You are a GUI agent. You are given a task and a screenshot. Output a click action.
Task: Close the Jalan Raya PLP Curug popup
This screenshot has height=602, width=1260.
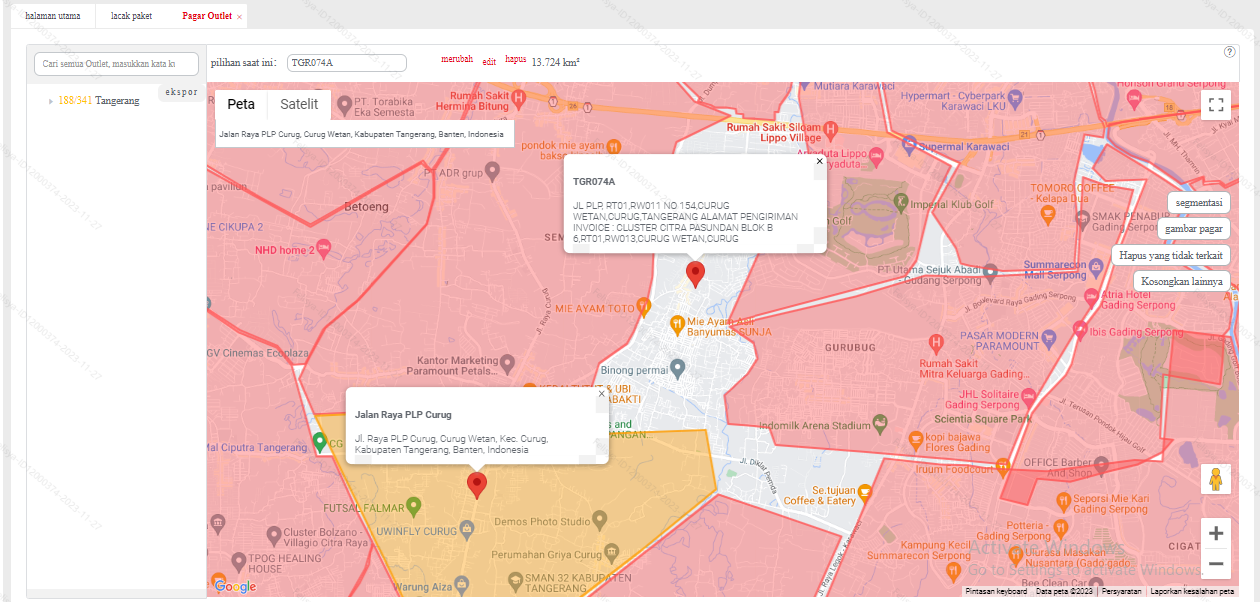point(601,394)
